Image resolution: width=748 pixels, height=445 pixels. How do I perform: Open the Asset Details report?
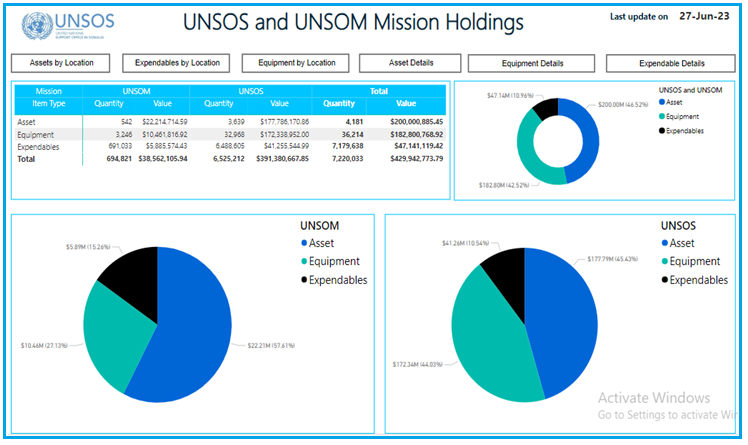[x=410, y=63]
